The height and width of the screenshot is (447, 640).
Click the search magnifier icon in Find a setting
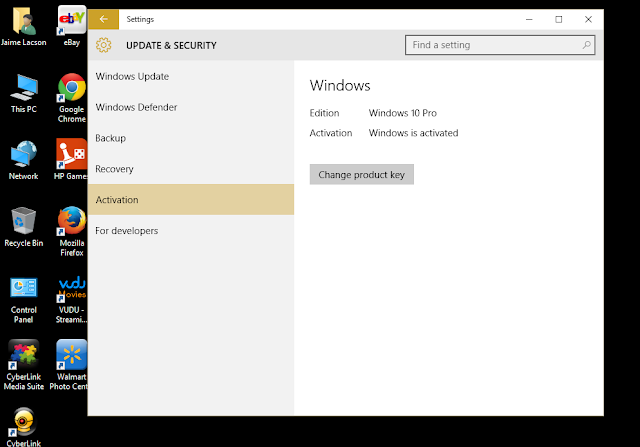586,45
